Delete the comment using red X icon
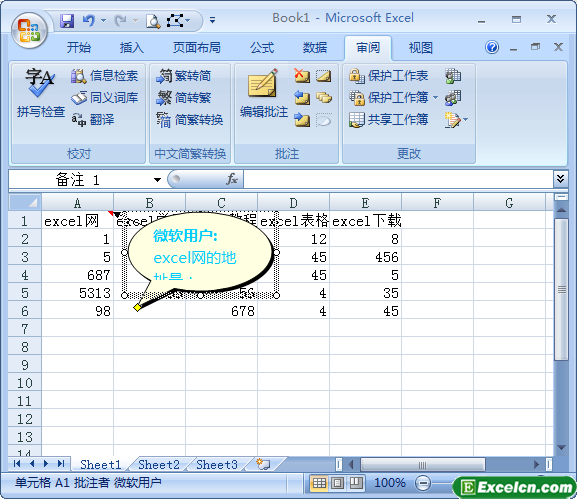Image resolution: width=577 pixels, height=499 pixels. coord(302,75)
